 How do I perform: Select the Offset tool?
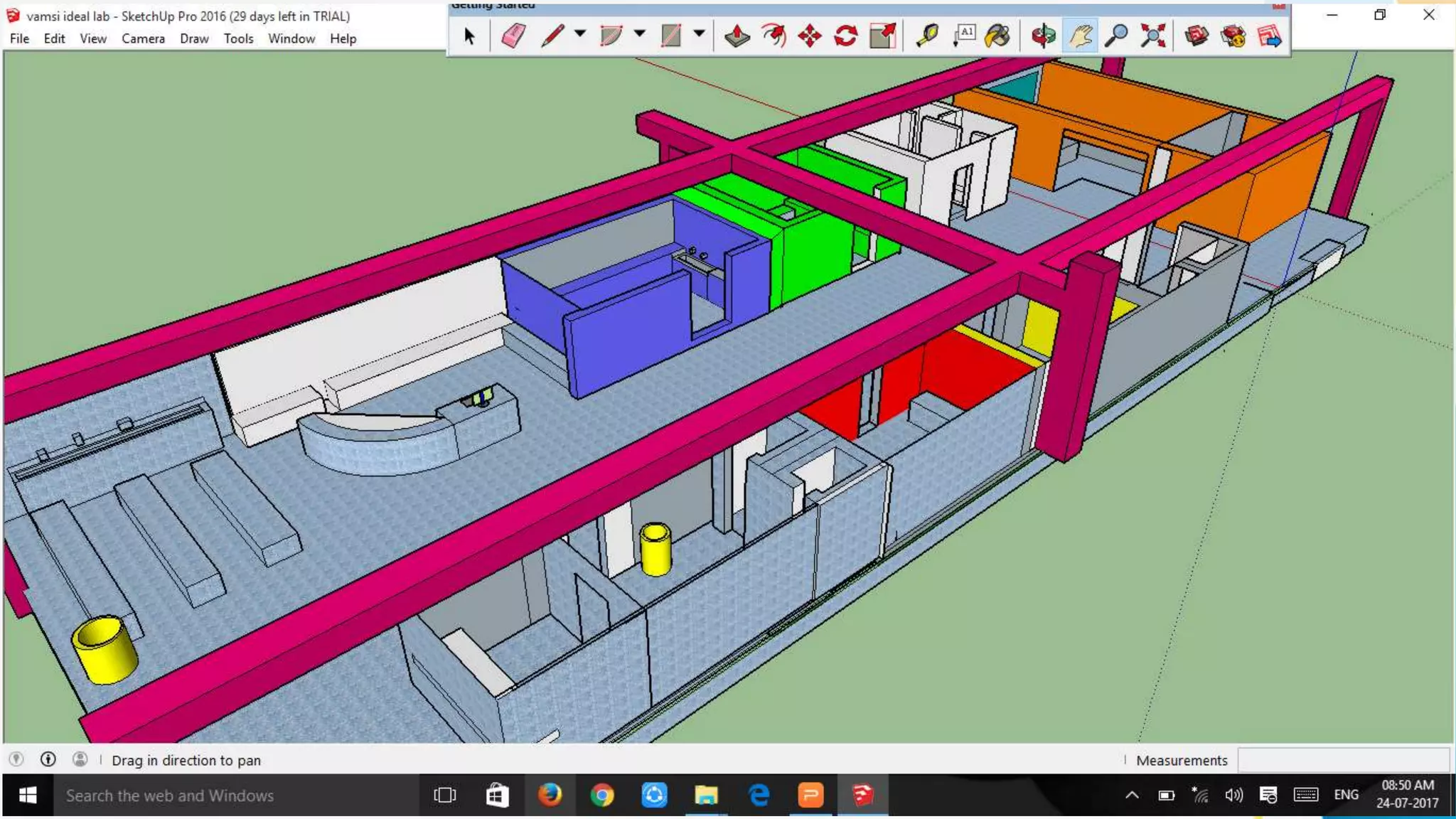click(x=773, y=35)
